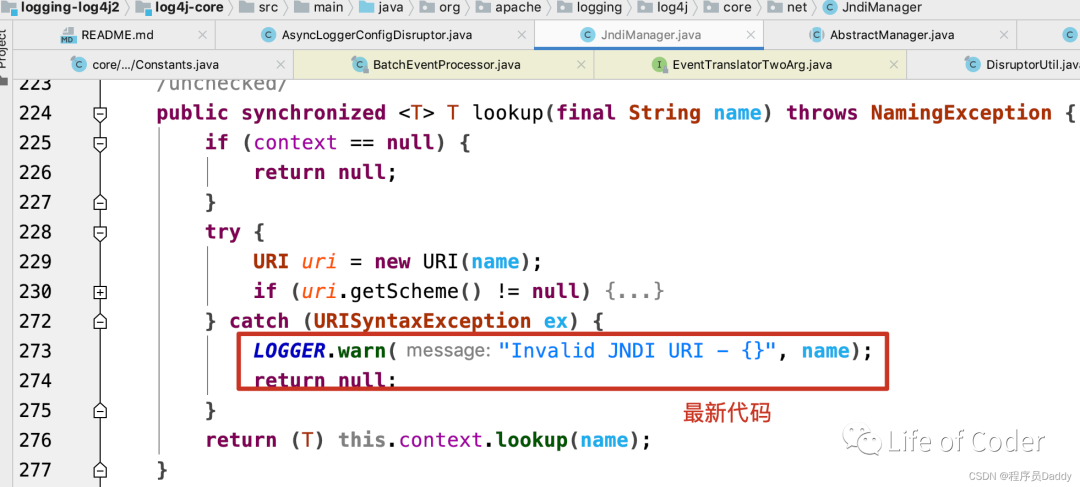Open the Project tool window sidebar
This screenshot has height=487, width=1080.
point(5,52)
